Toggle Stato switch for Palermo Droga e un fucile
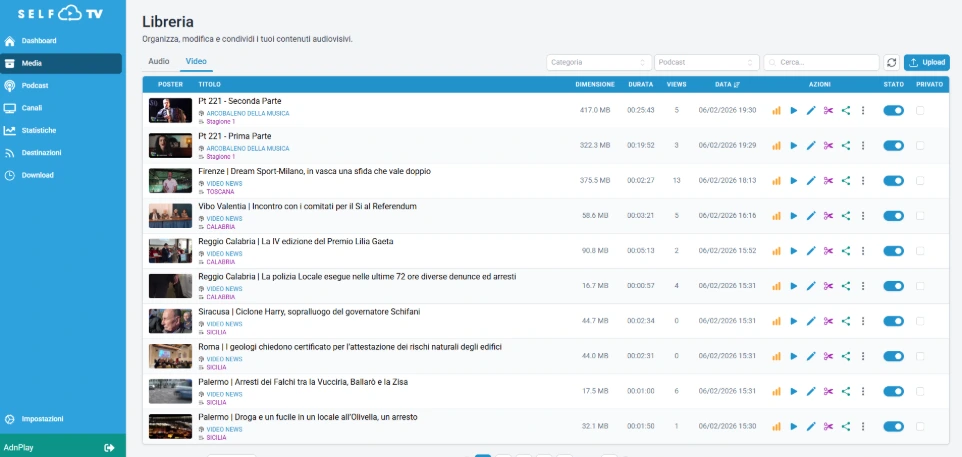This screenshot has height=457, width=962. point(893,425)
